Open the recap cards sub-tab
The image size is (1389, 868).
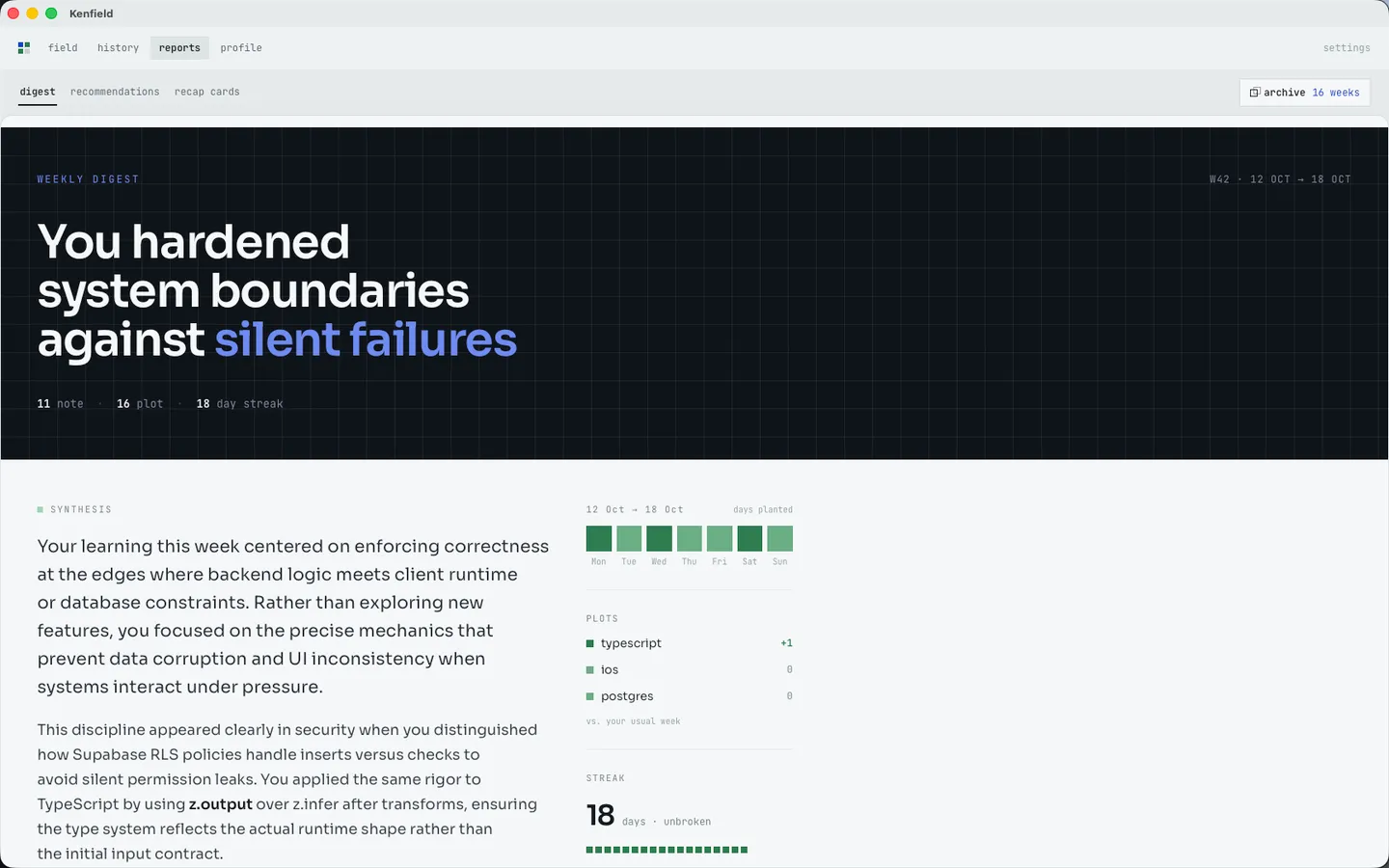[x=207, y=92]
